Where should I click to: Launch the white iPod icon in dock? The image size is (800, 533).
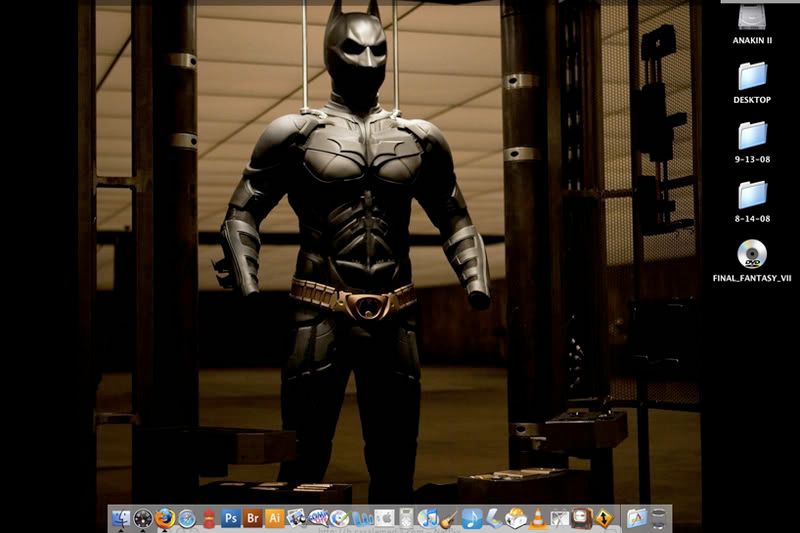(406, 518)
